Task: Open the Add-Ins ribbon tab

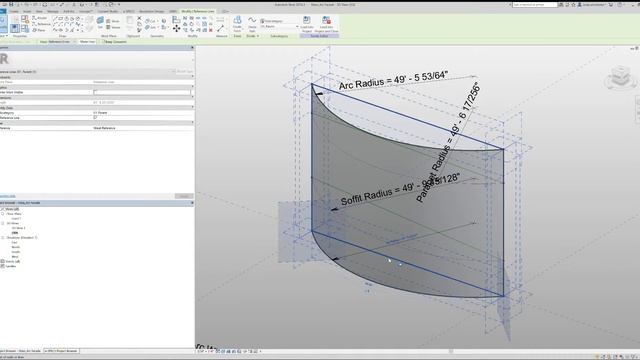Action: [69, 11]
